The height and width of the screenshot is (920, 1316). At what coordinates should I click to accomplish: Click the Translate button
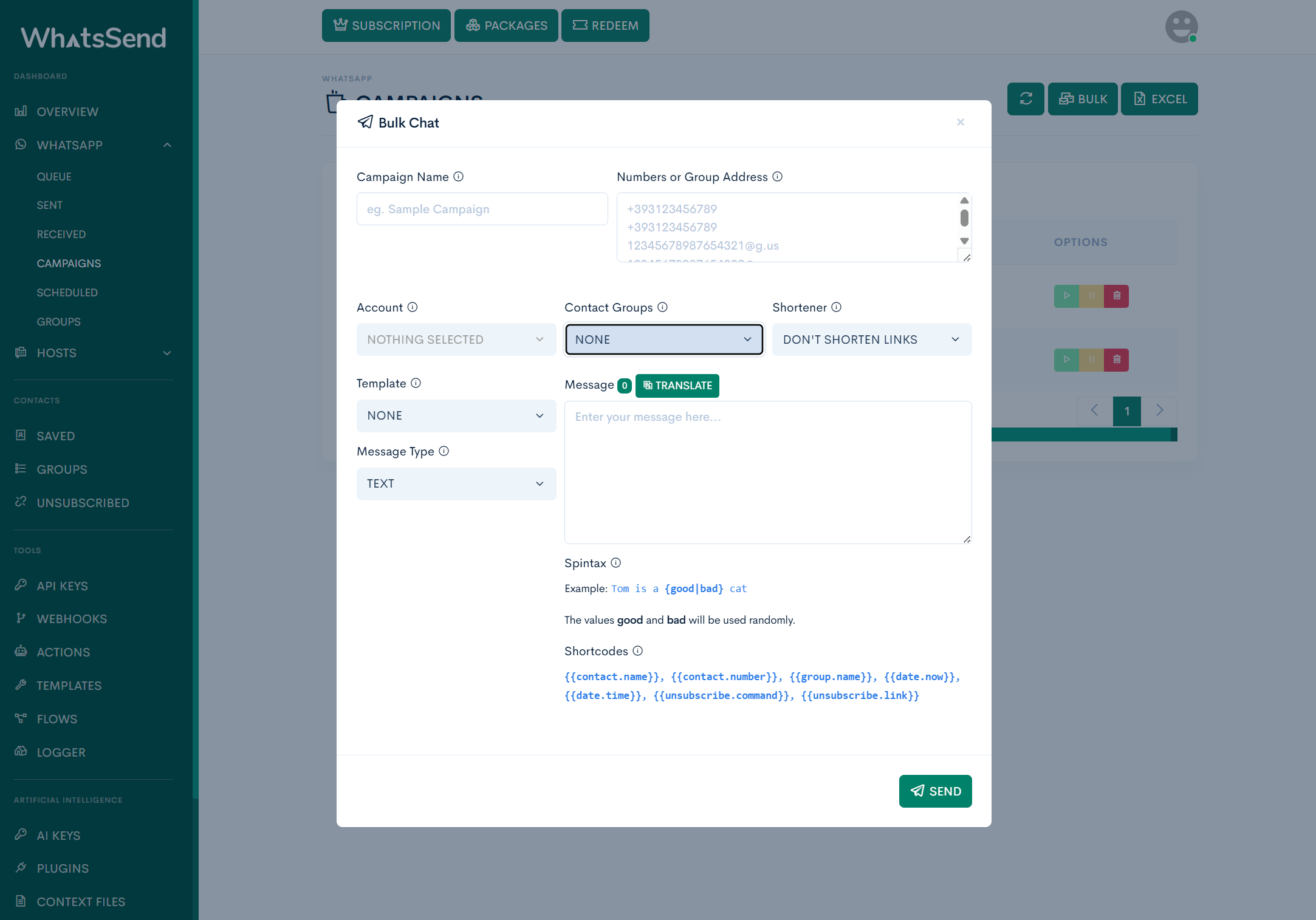[677, 386]
